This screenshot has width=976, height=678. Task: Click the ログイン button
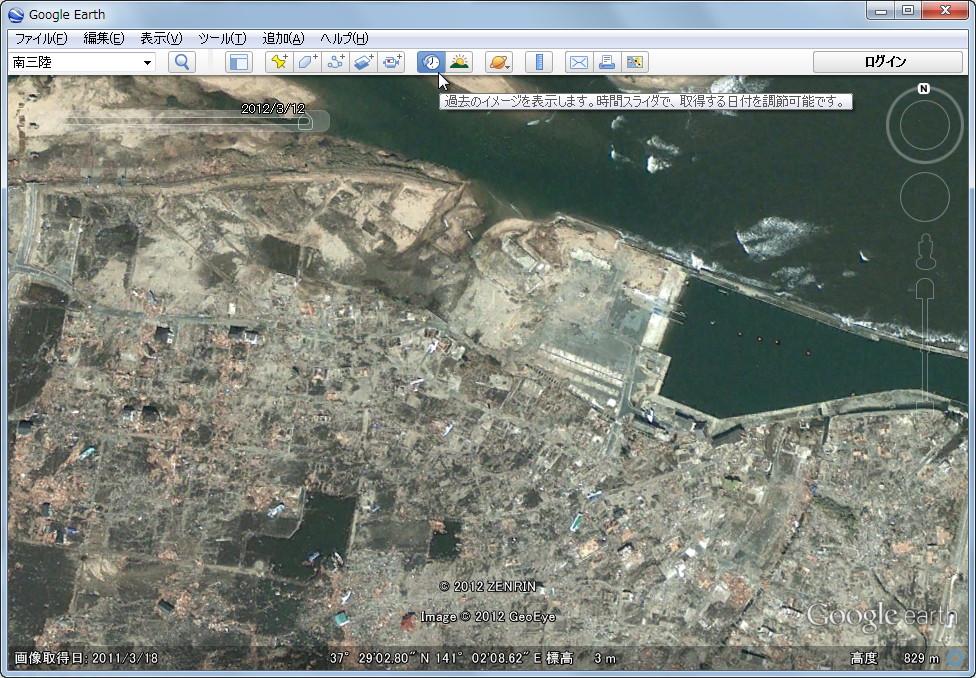coord(888,62)
